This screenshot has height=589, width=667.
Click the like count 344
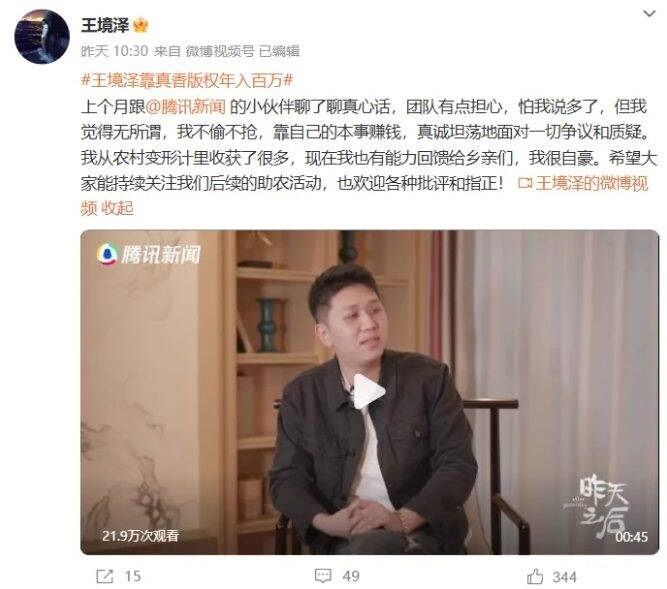(564, 577)
